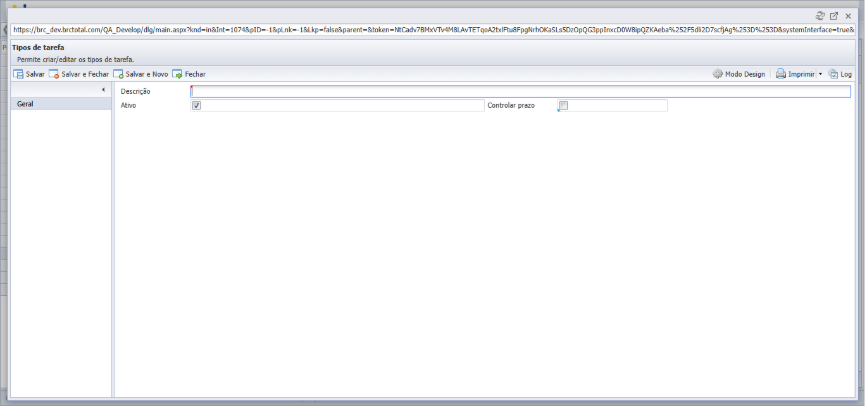This screenshot has height=406, width=865.
Task: Click the Imprimir printer icon
Action: coord(781,74)
